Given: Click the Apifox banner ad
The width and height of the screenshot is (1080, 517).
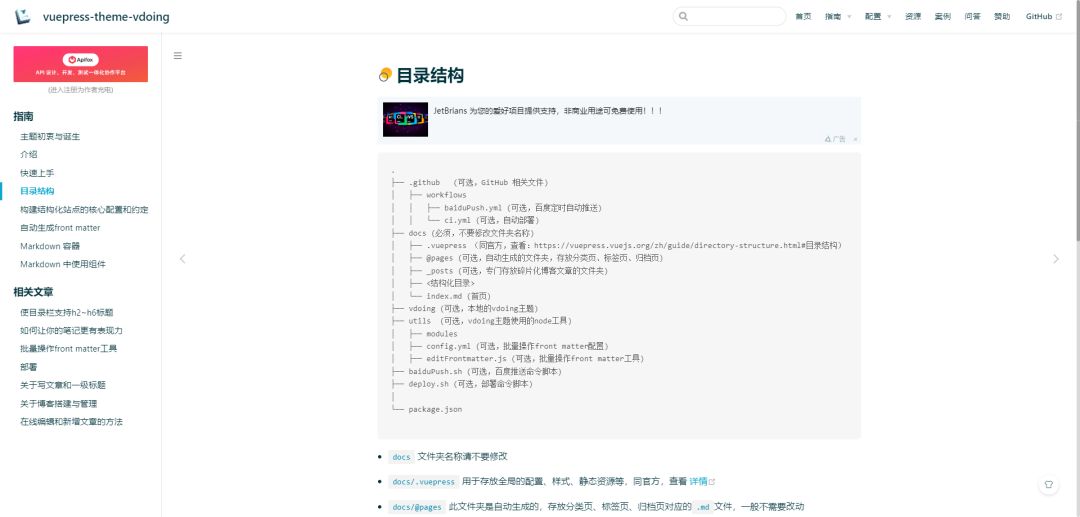Looking at the screenshot, I should (x=81, y=64).
